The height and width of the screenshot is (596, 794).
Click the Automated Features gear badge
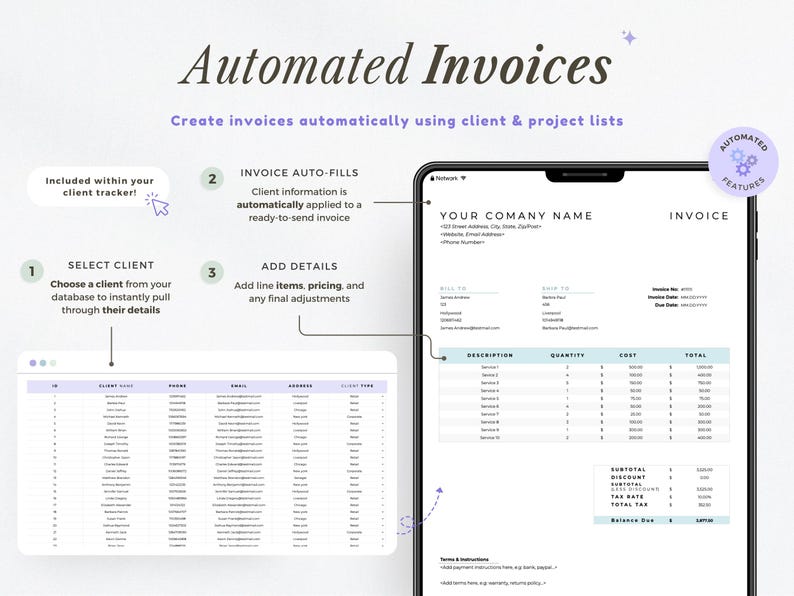click(x=743, y=162)
